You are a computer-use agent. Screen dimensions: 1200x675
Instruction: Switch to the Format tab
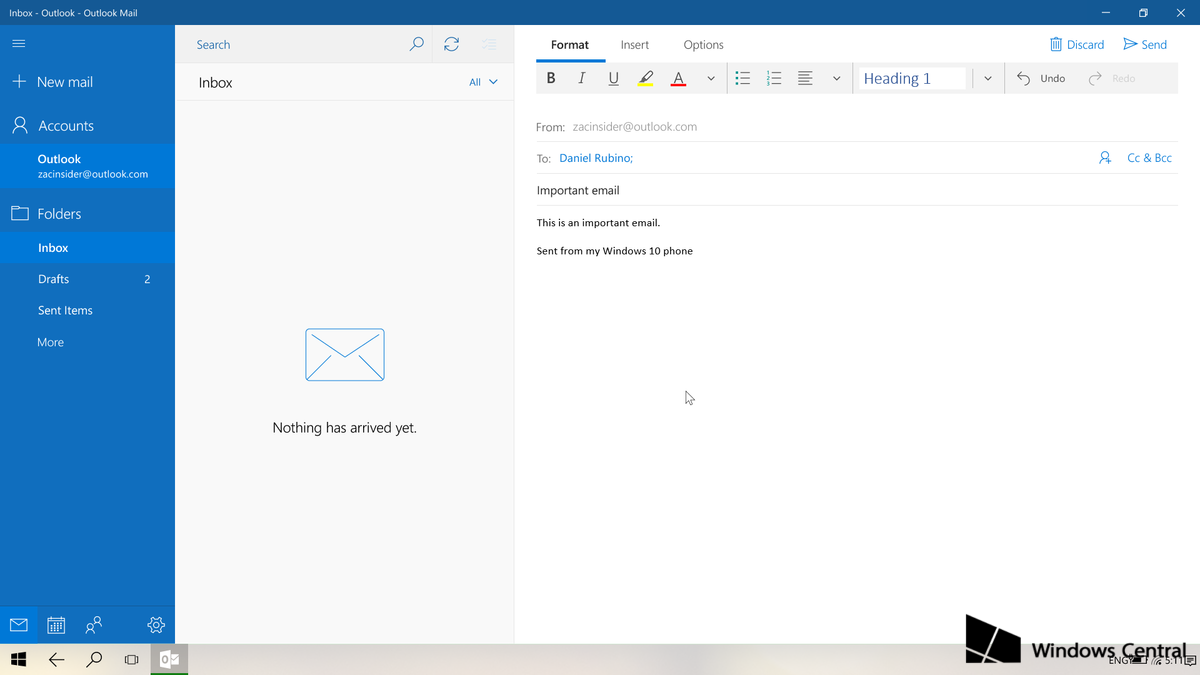click(570, 45)
